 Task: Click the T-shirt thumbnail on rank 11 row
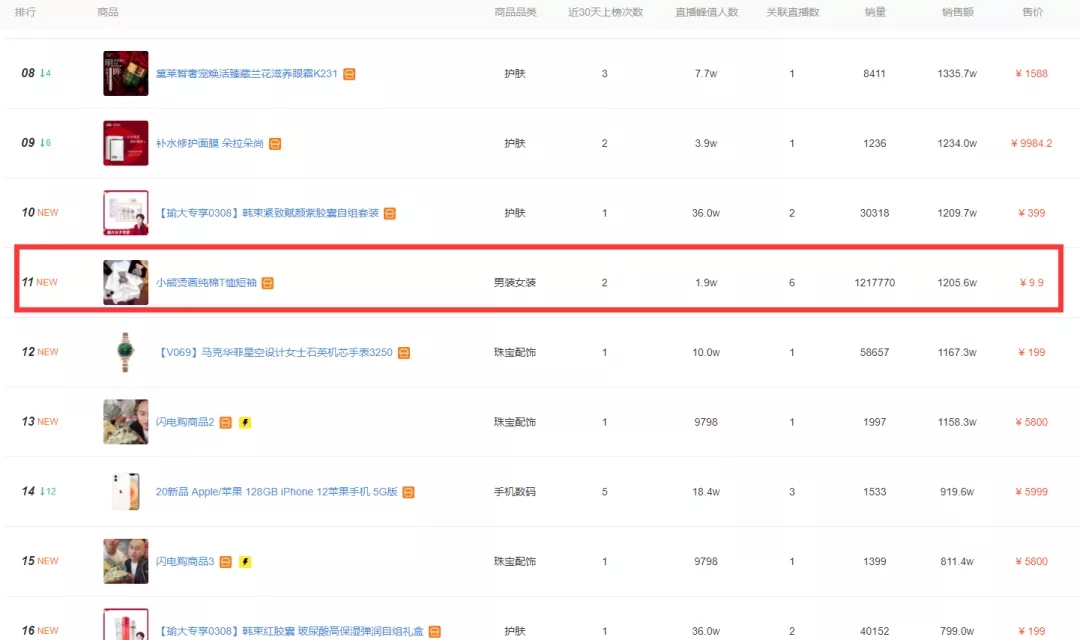click(x=125, y=282)
